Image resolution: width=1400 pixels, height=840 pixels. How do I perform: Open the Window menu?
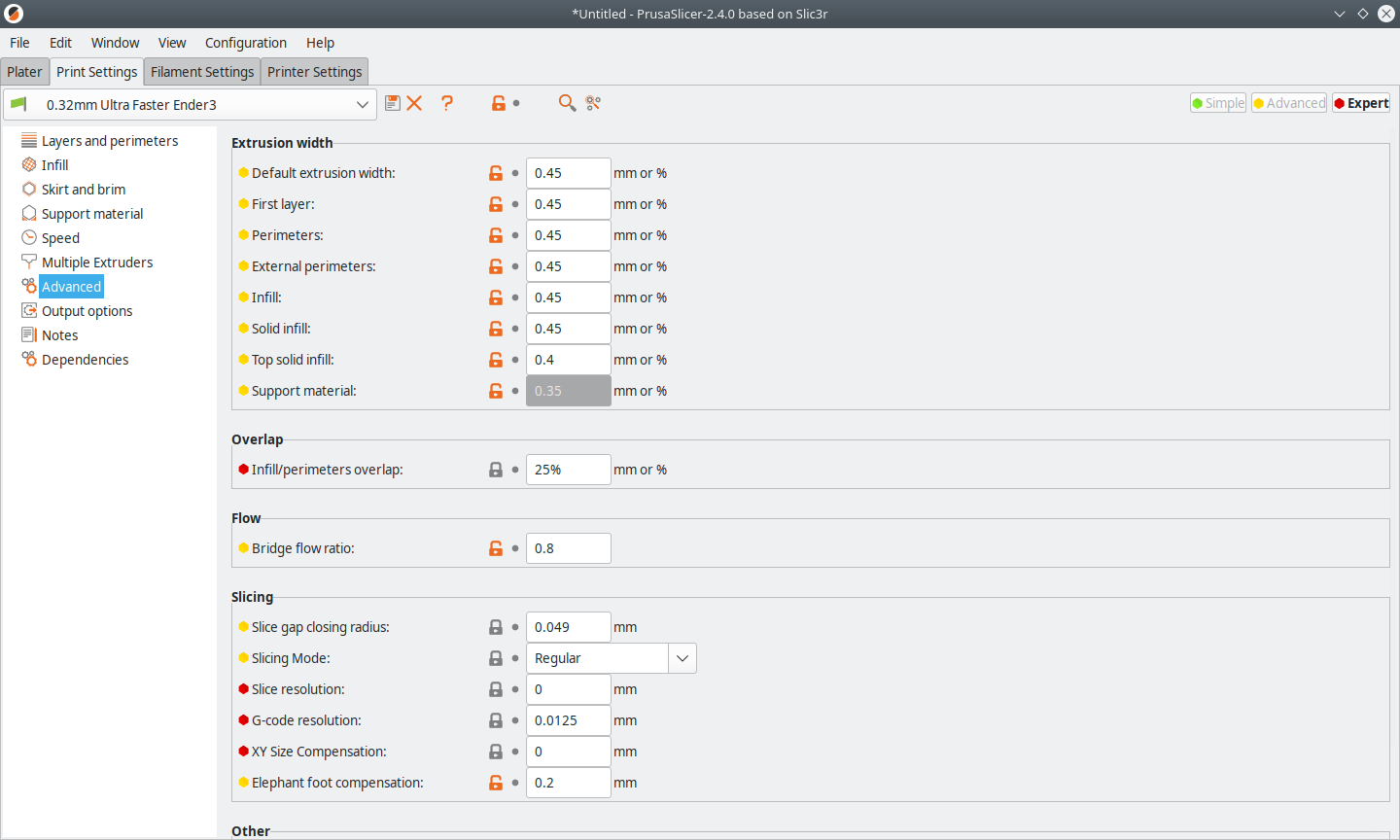[115, 43]
